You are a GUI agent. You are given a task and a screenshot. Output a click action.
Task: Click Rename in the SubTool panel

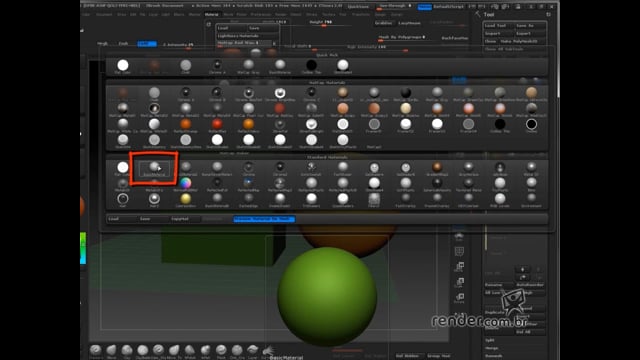tap(499, 285)
